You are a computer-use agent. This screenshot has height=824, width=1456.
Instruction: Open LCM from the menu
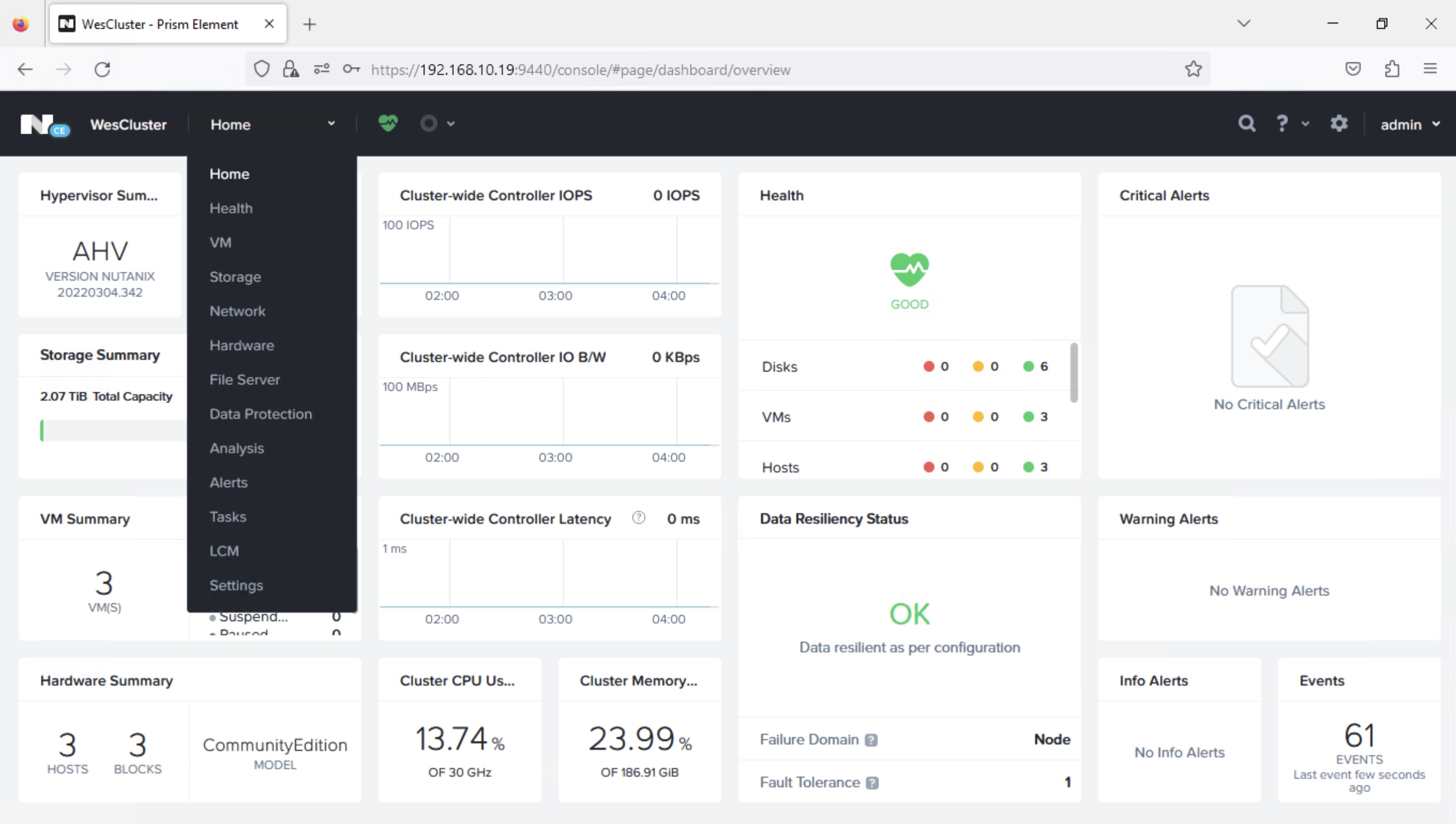(224, 551)
